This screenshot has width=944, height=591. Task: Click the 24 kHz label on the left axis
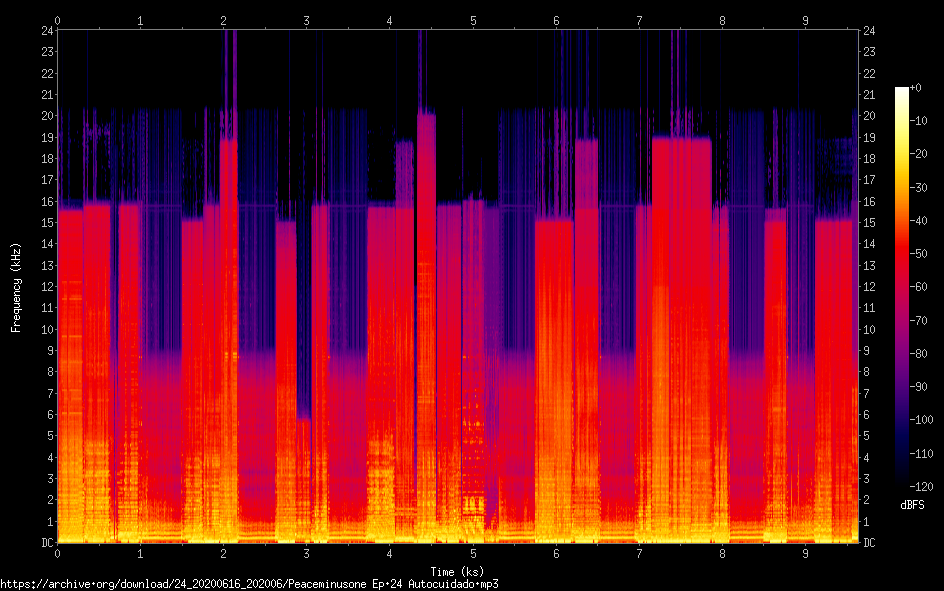pos(45,30)
